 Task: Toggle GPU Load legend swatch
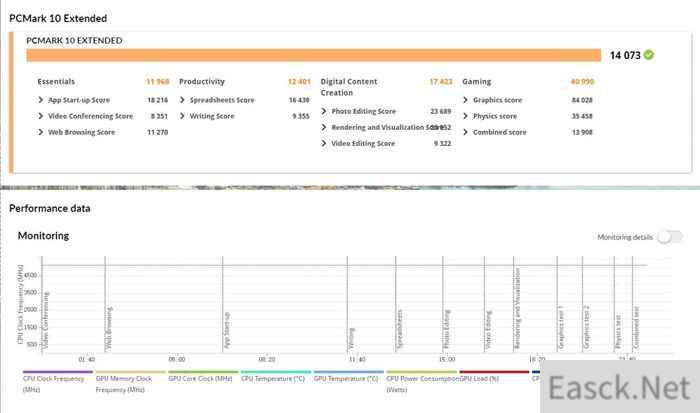coord(494,371)
